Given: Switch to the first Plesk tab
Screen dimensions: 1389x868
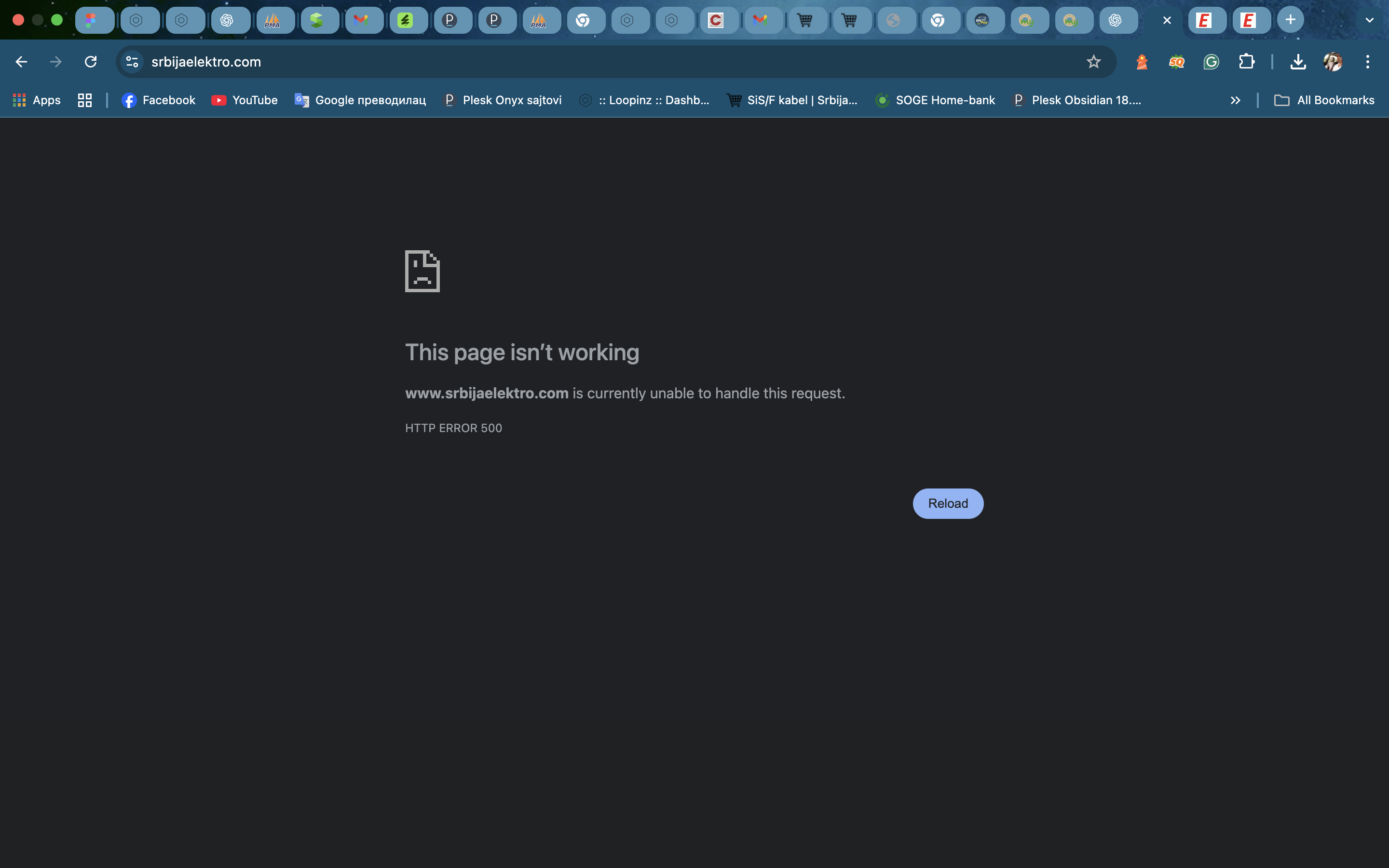Looking at the screenshot, I should click(452, 20).
